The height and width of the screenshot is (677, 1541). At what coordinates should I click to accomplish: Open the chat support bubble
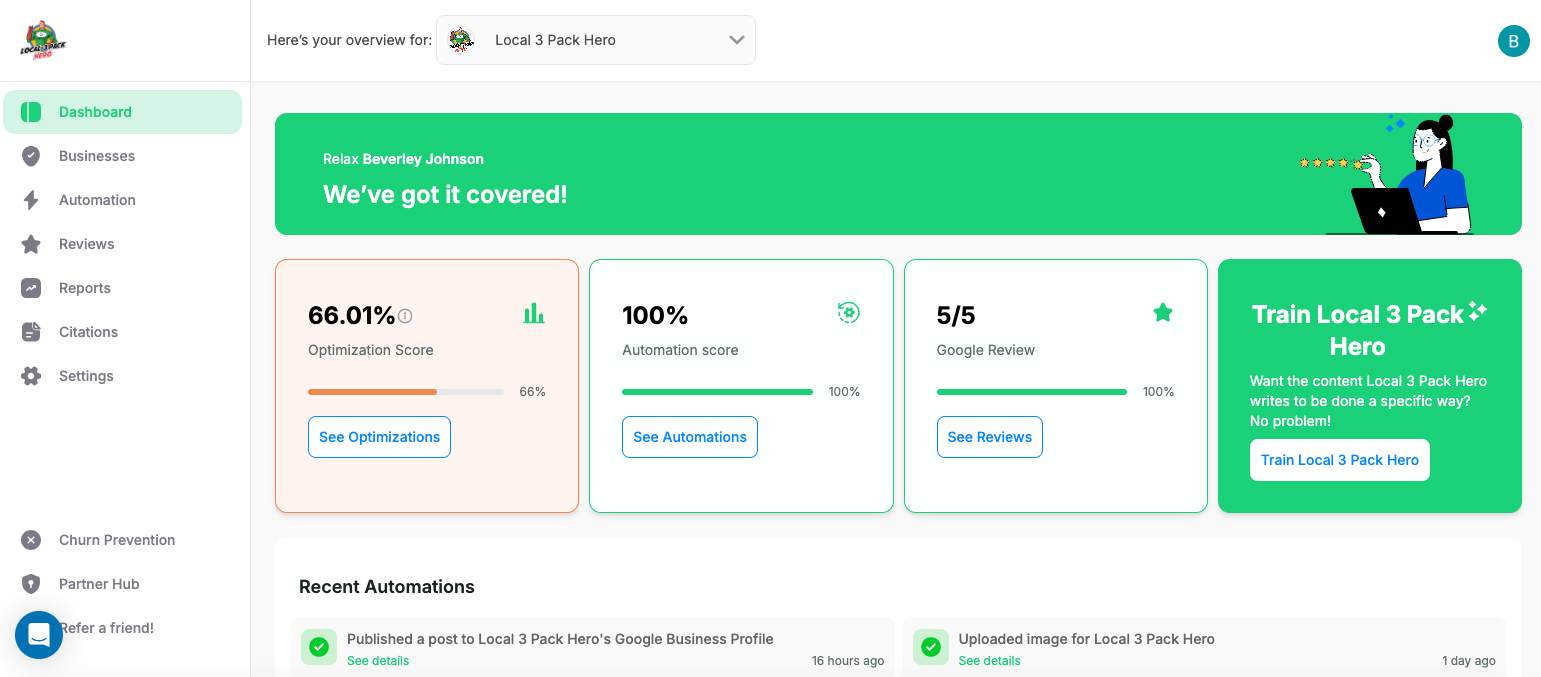(38, 635)
